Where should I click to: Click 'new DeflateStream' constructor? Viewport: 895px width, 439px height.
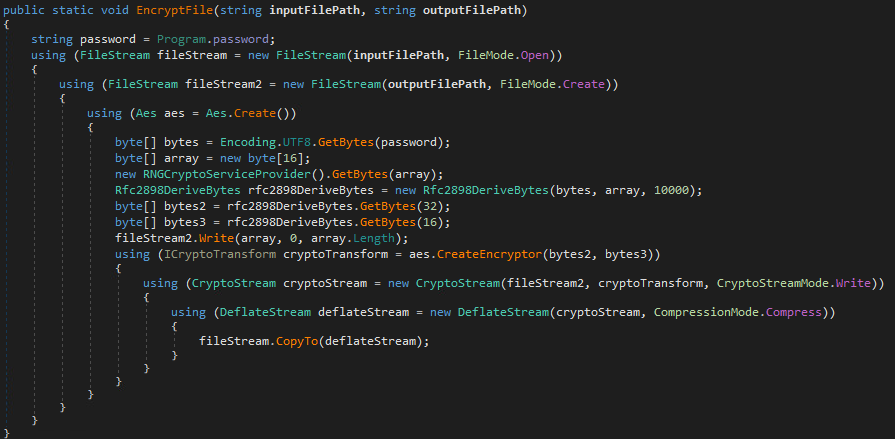coord(490,312)
